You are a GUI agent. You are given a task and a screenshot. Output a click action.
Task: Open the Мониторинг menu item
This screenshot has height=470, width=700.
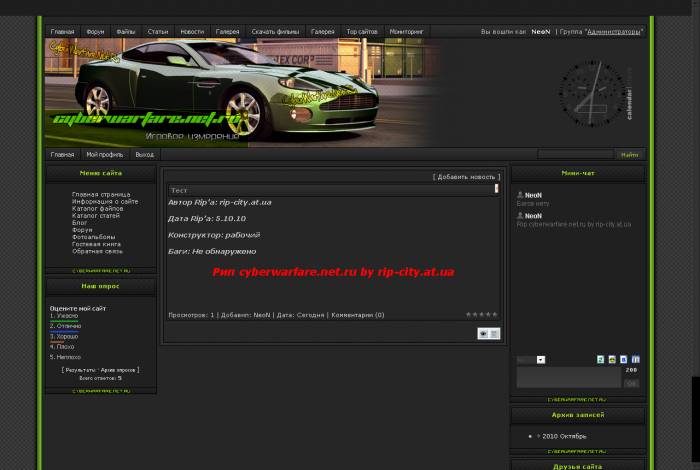click(x=406, y=32)
